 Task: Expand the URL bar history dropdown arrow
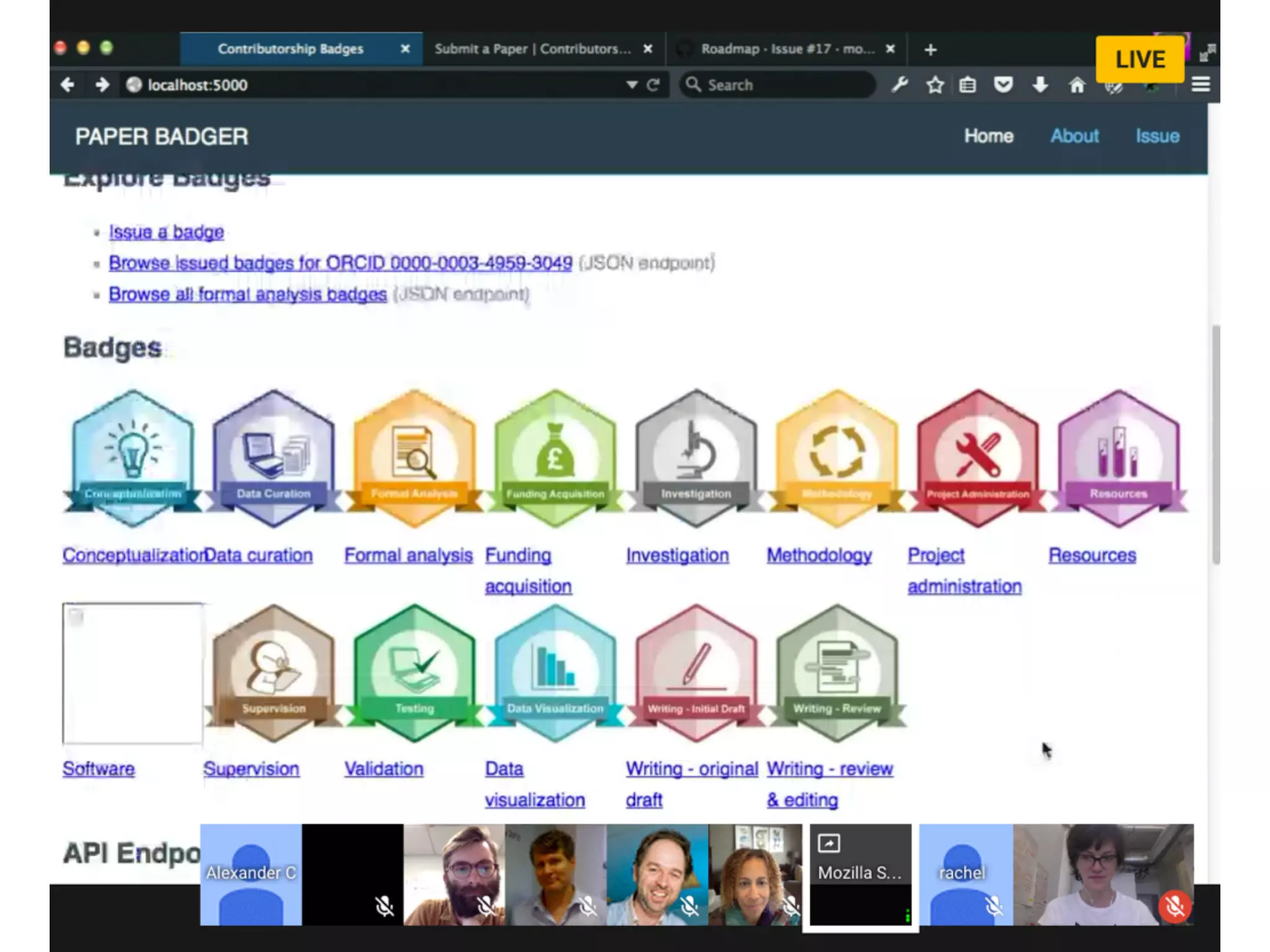pyautogui.click(x=631, y=85)
